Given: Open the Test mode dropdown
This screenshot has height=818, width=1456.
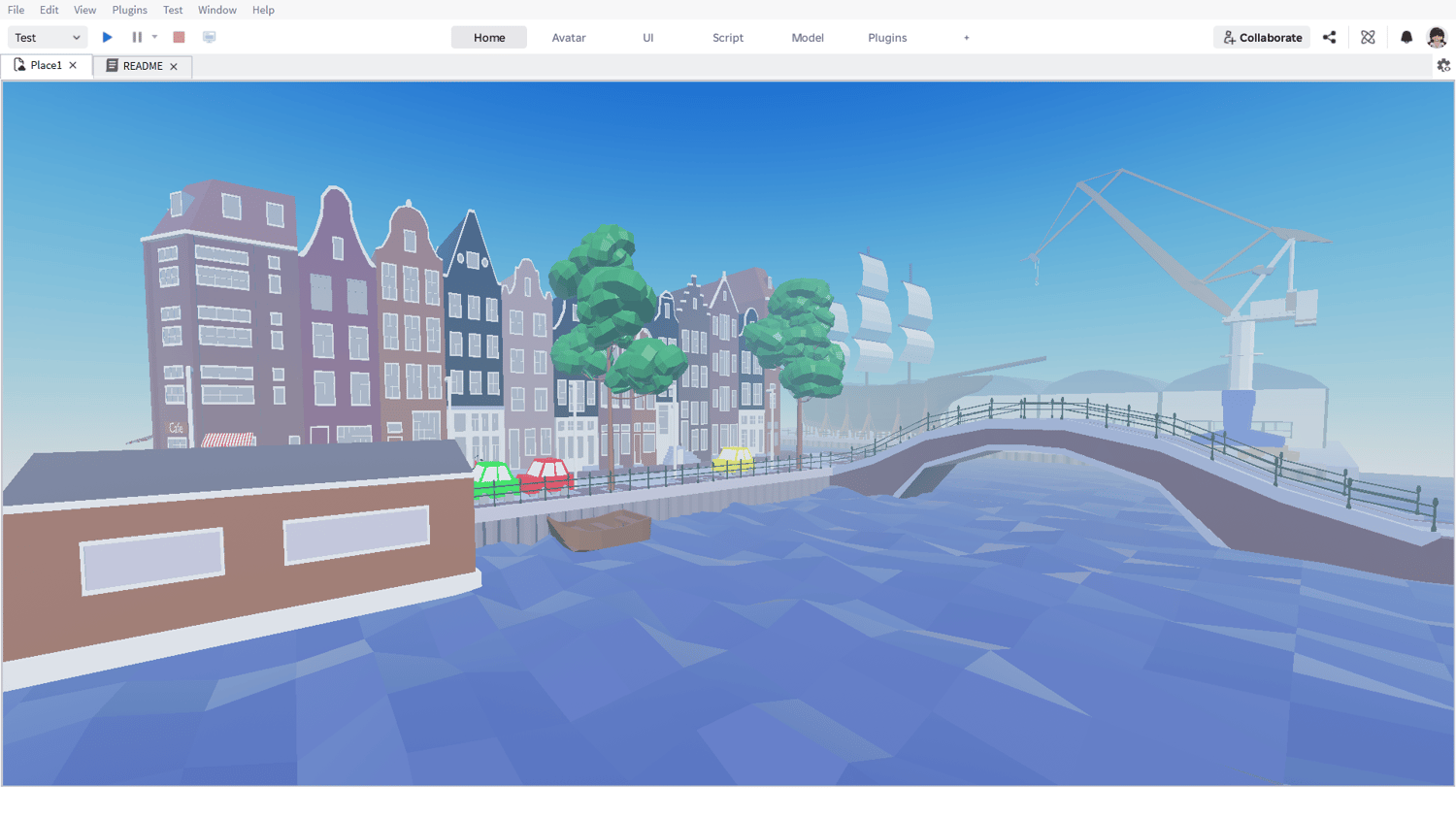Looking at the screenshot, I should tap(48, 37).
